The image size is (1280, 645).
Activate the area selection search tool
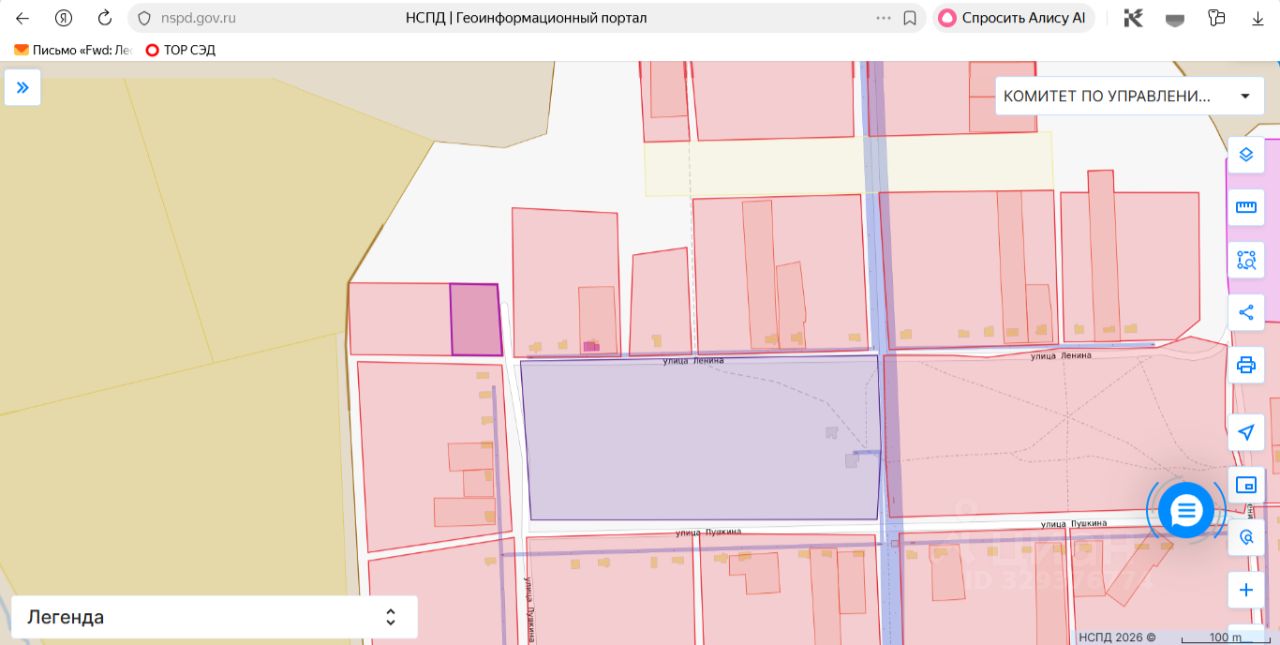tap(1246, 260)
